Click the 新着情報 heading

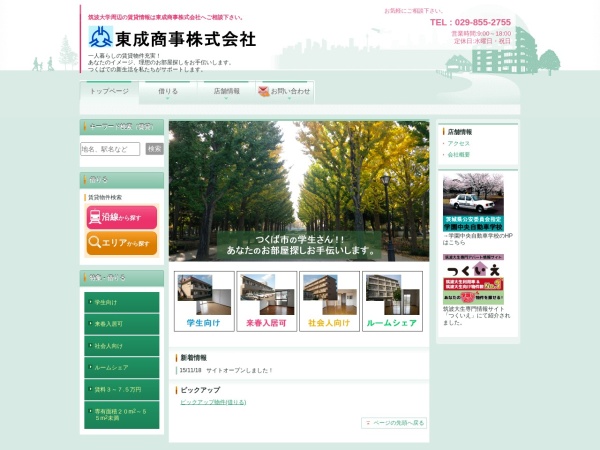pyautogui.click(x=194, y=358)
